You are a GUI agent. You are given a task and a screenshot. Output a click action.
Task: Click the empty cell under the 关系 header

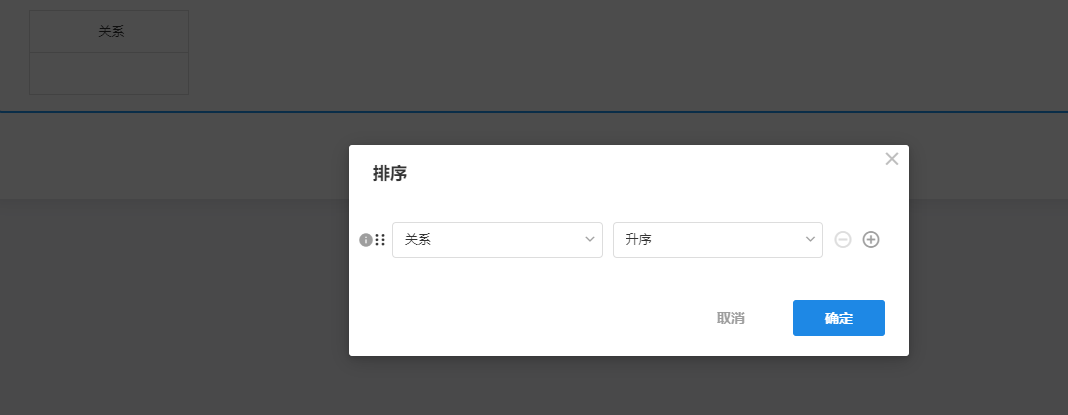point(109,74)
